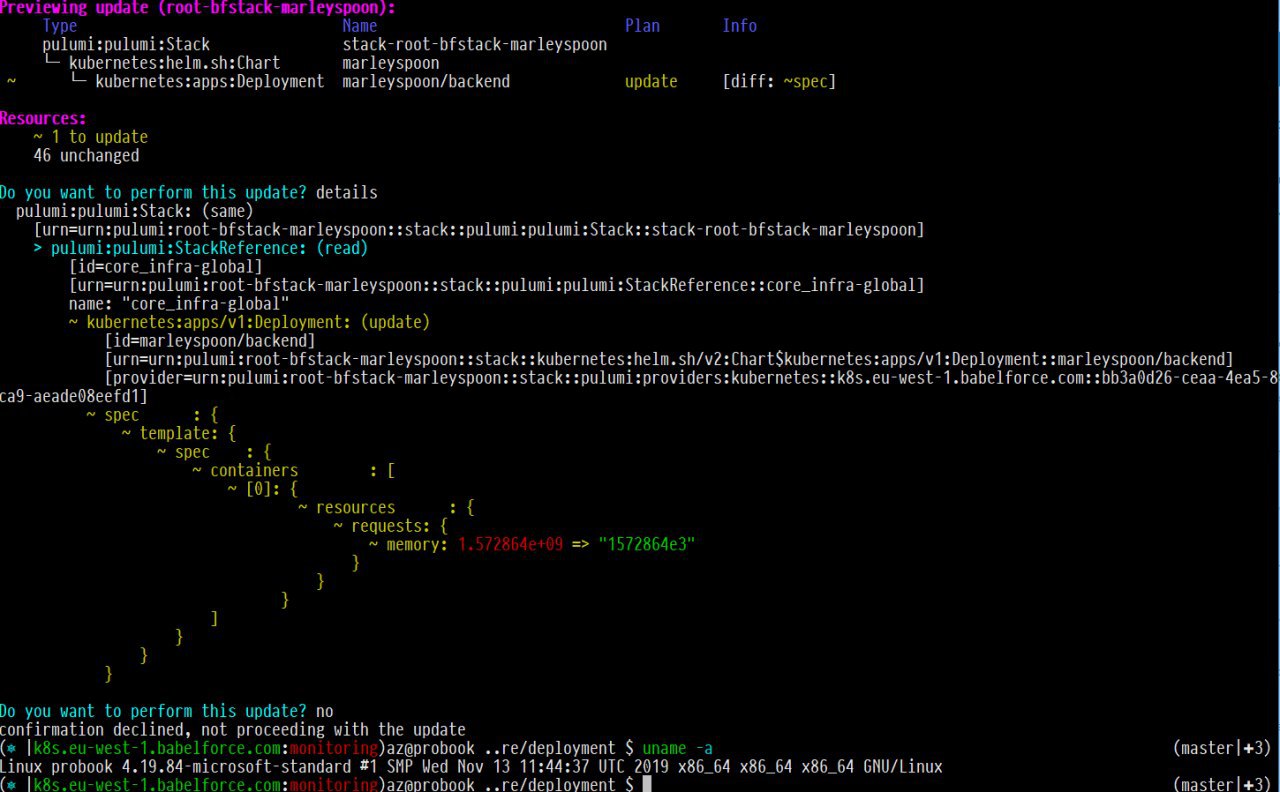This screenshot has width=1280, height=792.
Task: Select the 'pulumi:pulumi:Stack' type row
Action: (x=126, y=45)
